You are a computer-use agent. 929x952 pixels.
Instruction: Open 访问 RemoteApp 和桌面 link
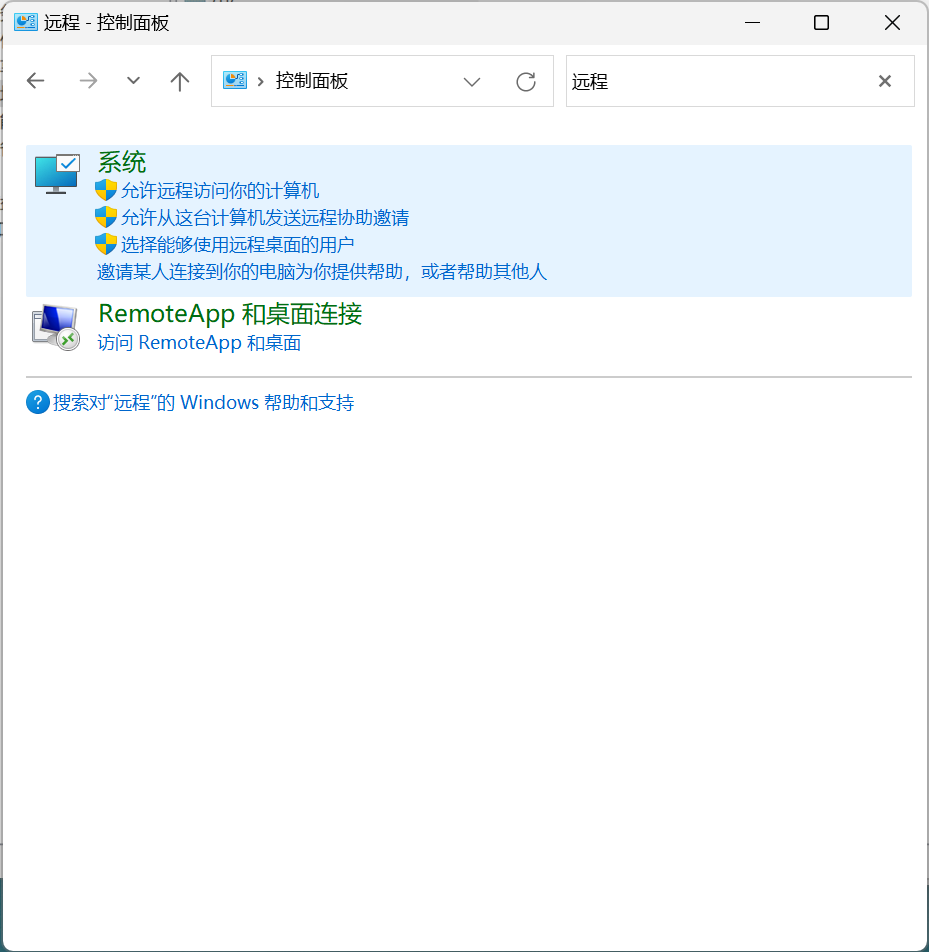pyautogui.click(x=199, y=342)
